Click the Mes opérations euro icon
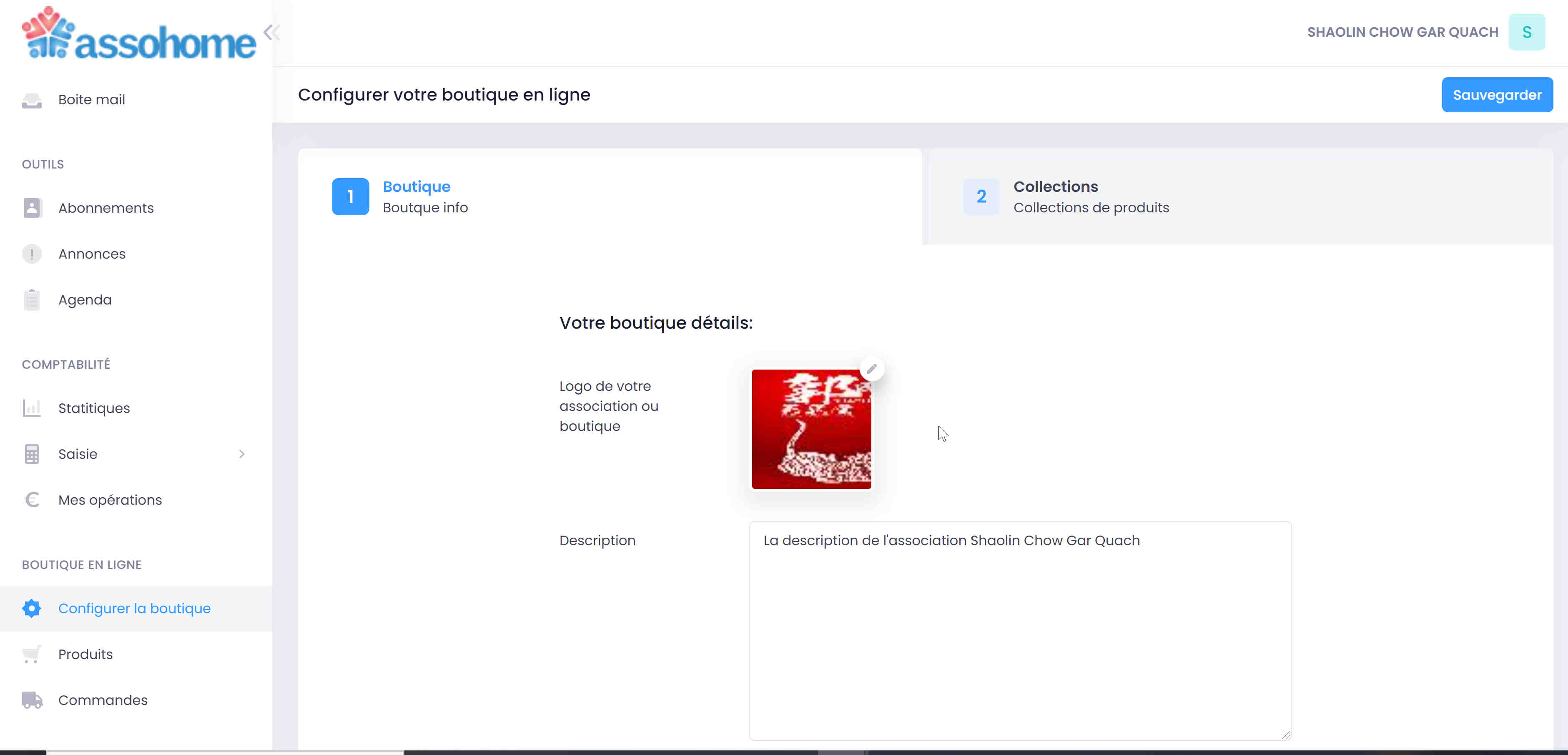Viewport: 1568px width, 755px height. 32,500
